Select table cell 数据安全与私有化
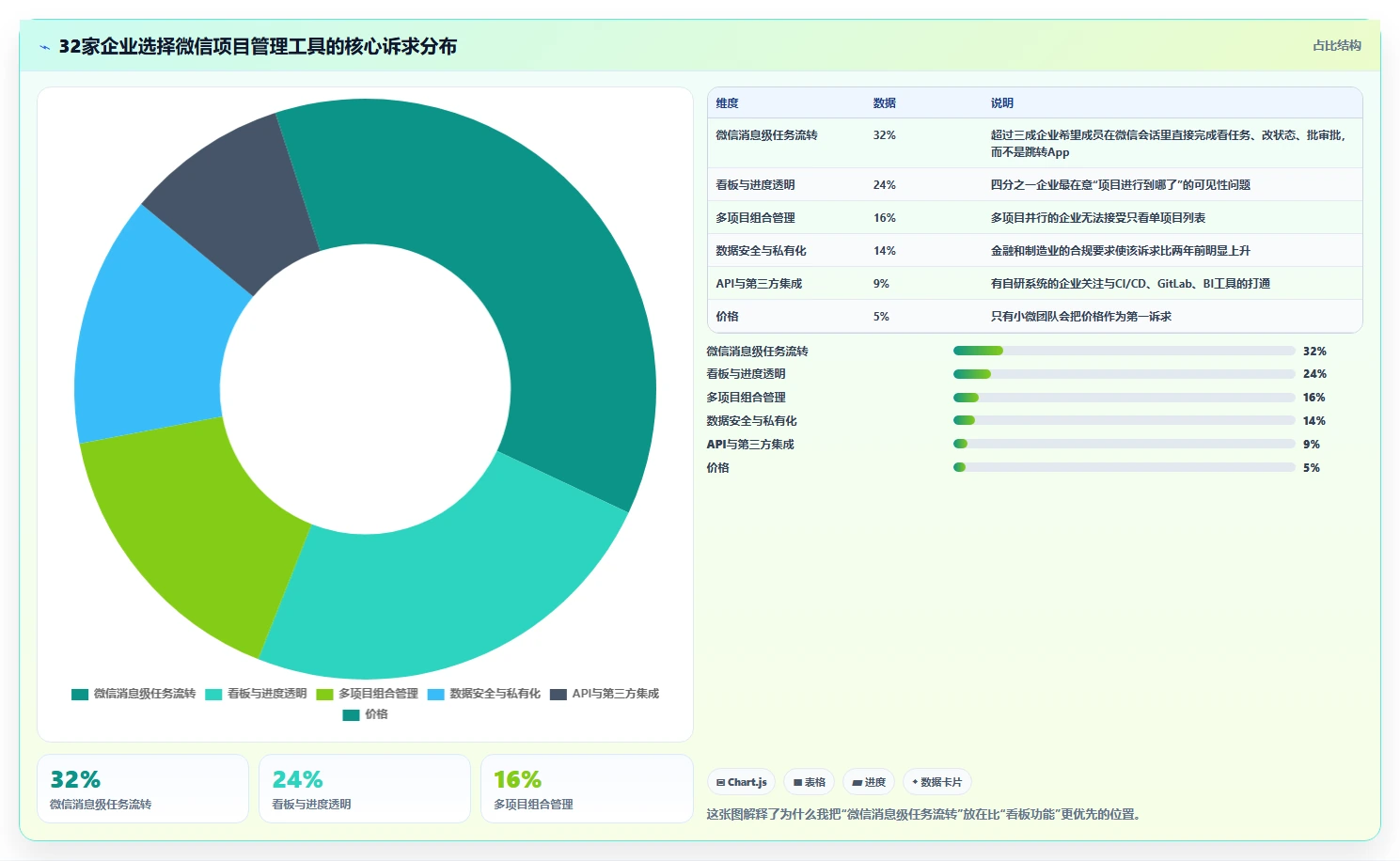Image resolution: width=1400 pixels, height=861 pixels. coord(761,251)
